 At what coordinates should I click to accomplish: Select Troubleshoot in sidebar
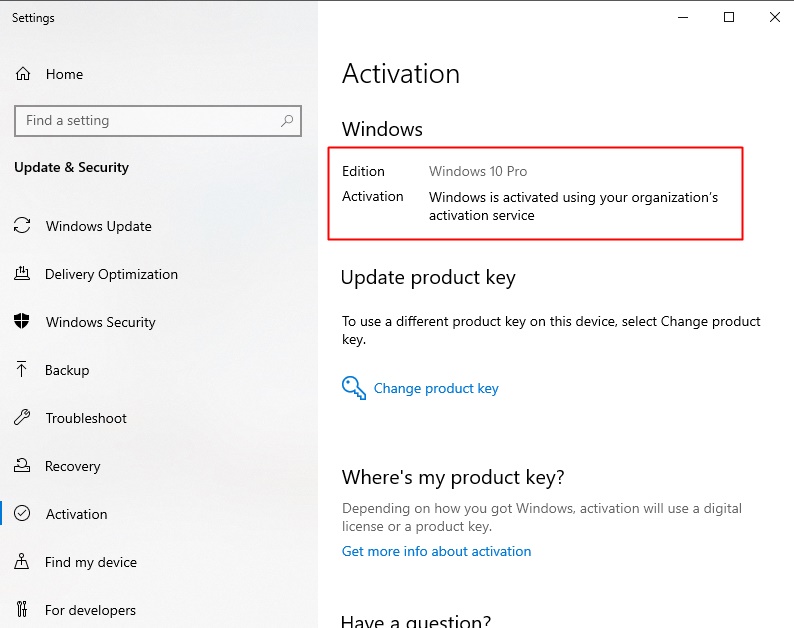coord(86,418)
